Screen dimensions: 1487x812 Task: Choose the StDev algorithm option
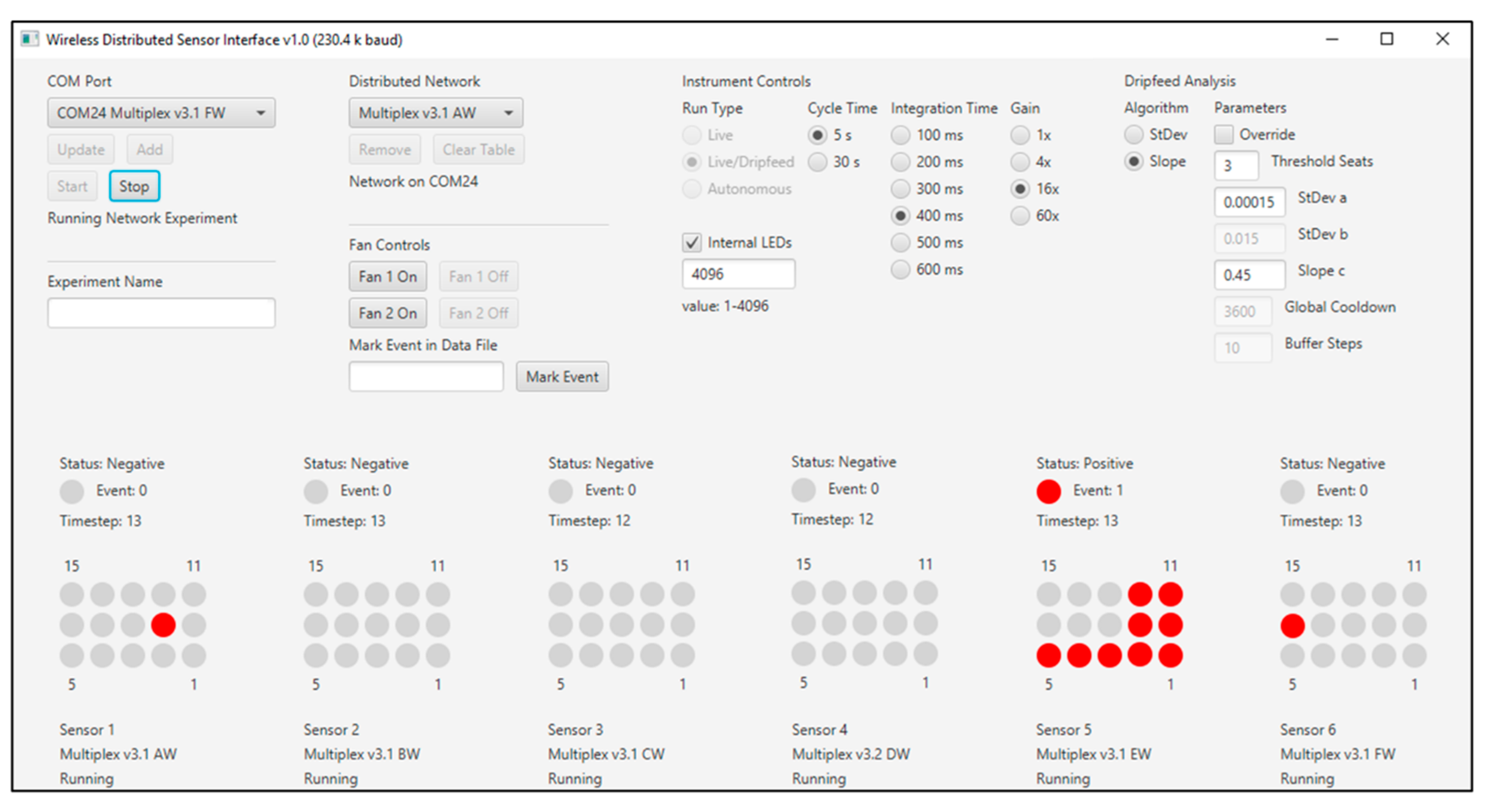tap(1133, 134)
